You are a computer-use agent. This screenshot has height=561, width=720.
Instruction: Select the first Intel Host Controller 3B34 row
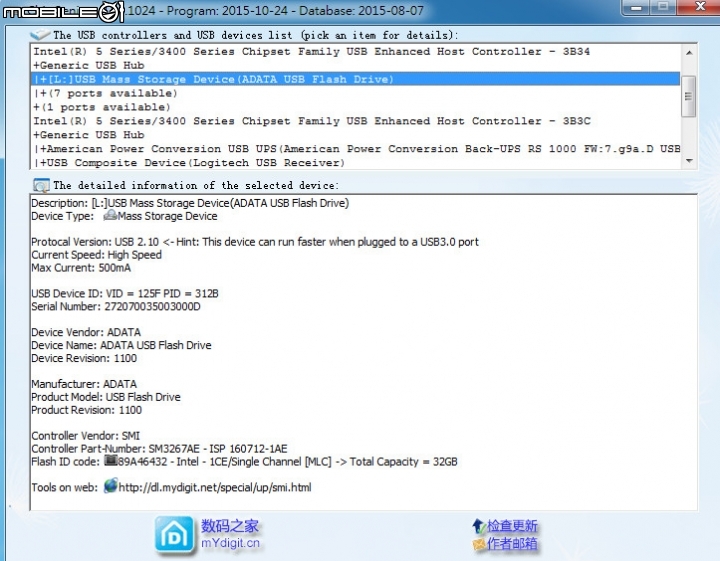(355, 51)
